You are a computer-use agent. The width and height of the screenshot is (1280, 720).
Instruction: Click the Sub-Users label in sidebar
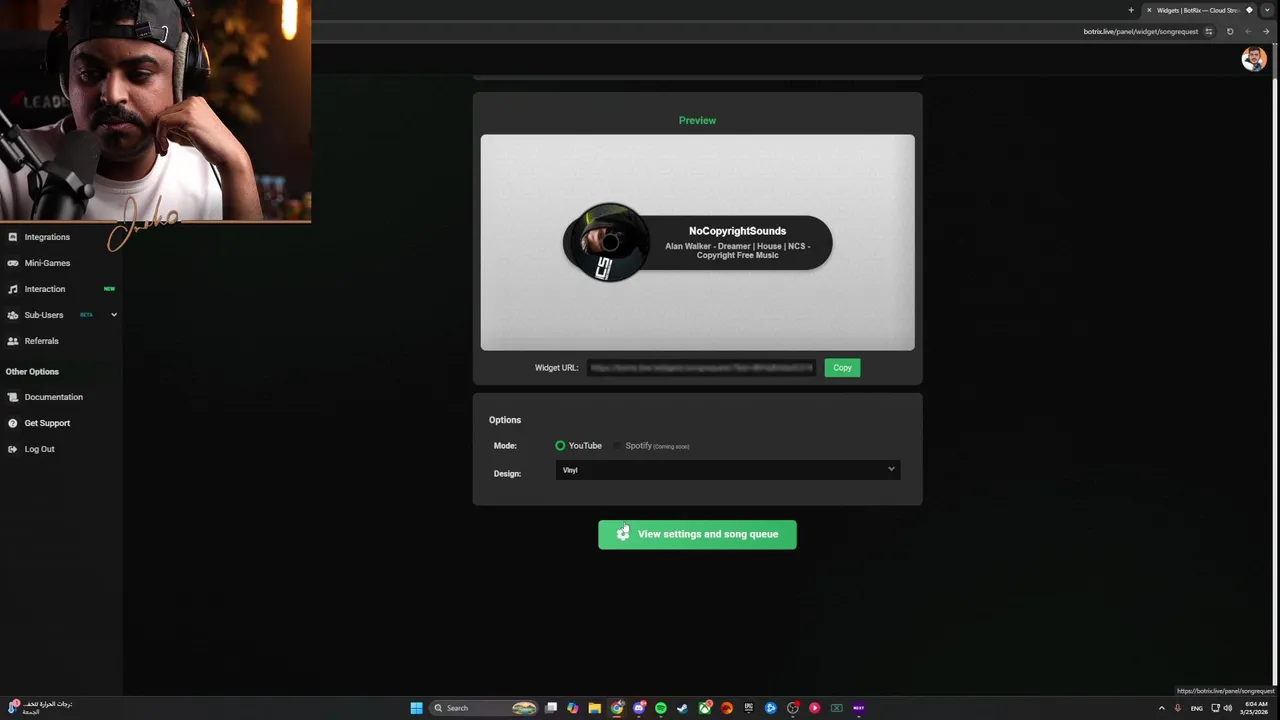point(44,315)
